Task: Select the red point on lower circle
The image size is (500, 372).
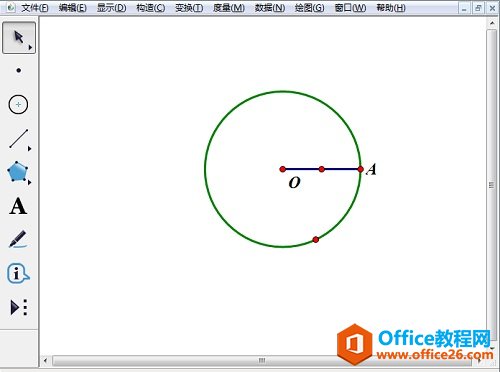Action: pyautogui.click(x=316, y=239)
